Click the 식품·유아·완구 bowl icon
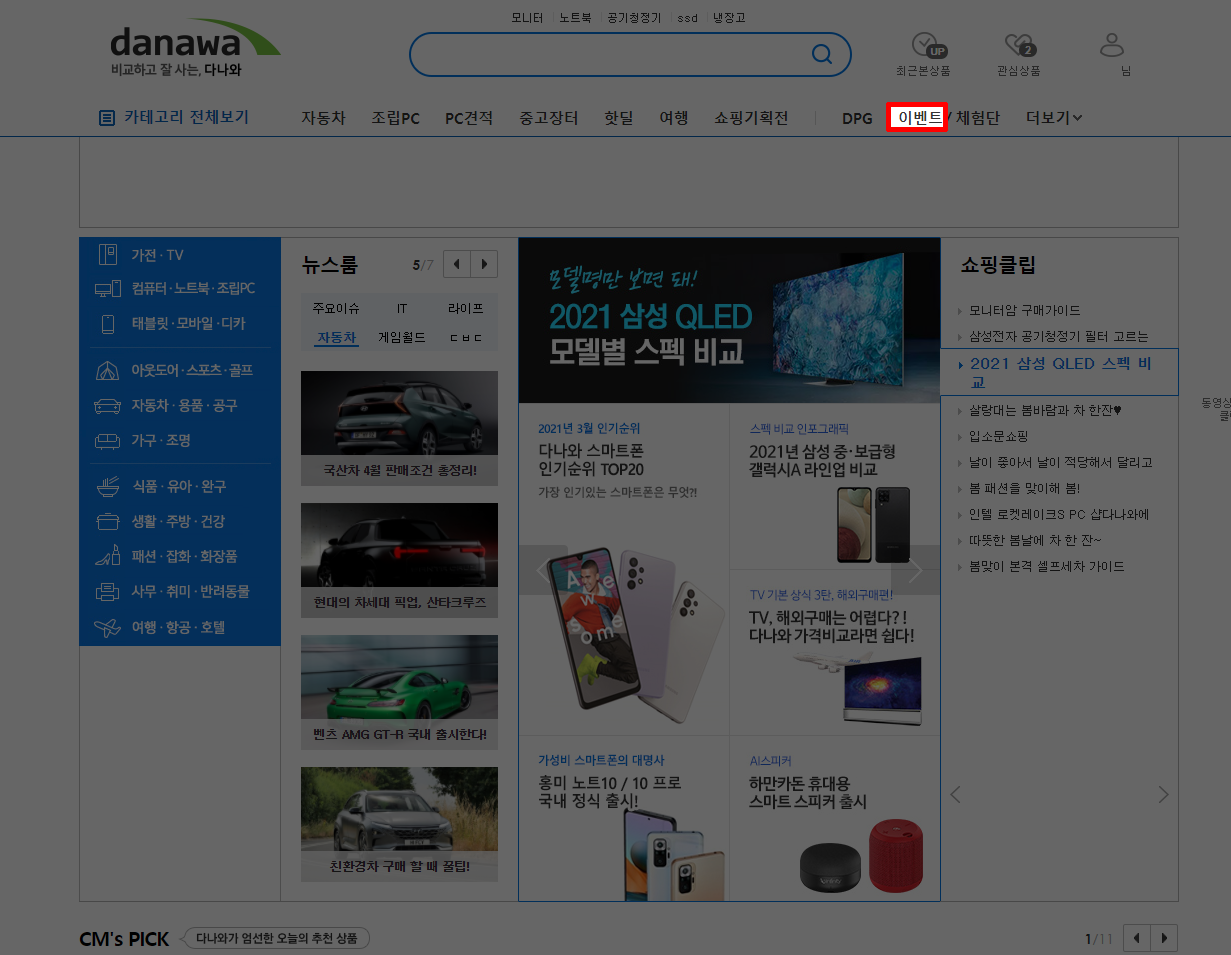 pos(108,487)
